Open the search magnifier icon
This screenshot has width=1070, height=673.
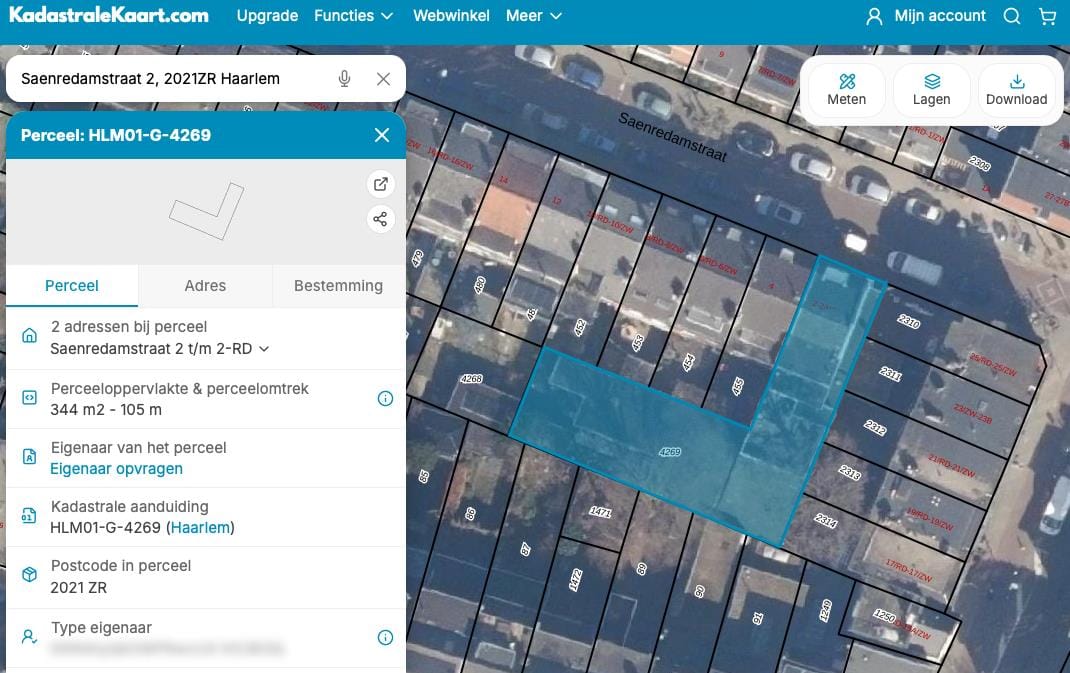pyautogui.click(x=1012, y=16)
